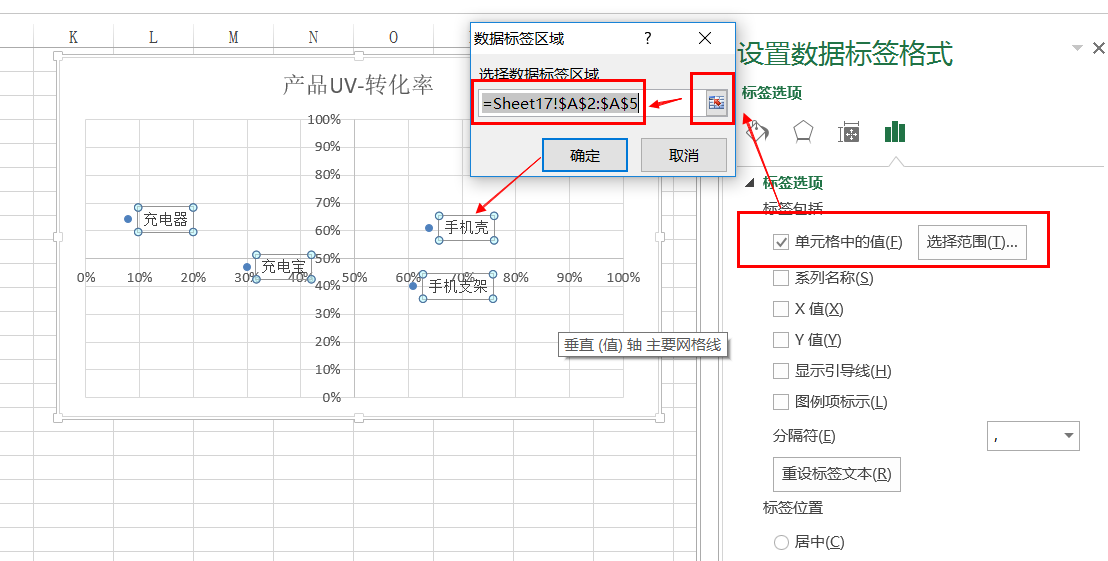Enable the Y 值 checkbox

click(x=781, y=340)
